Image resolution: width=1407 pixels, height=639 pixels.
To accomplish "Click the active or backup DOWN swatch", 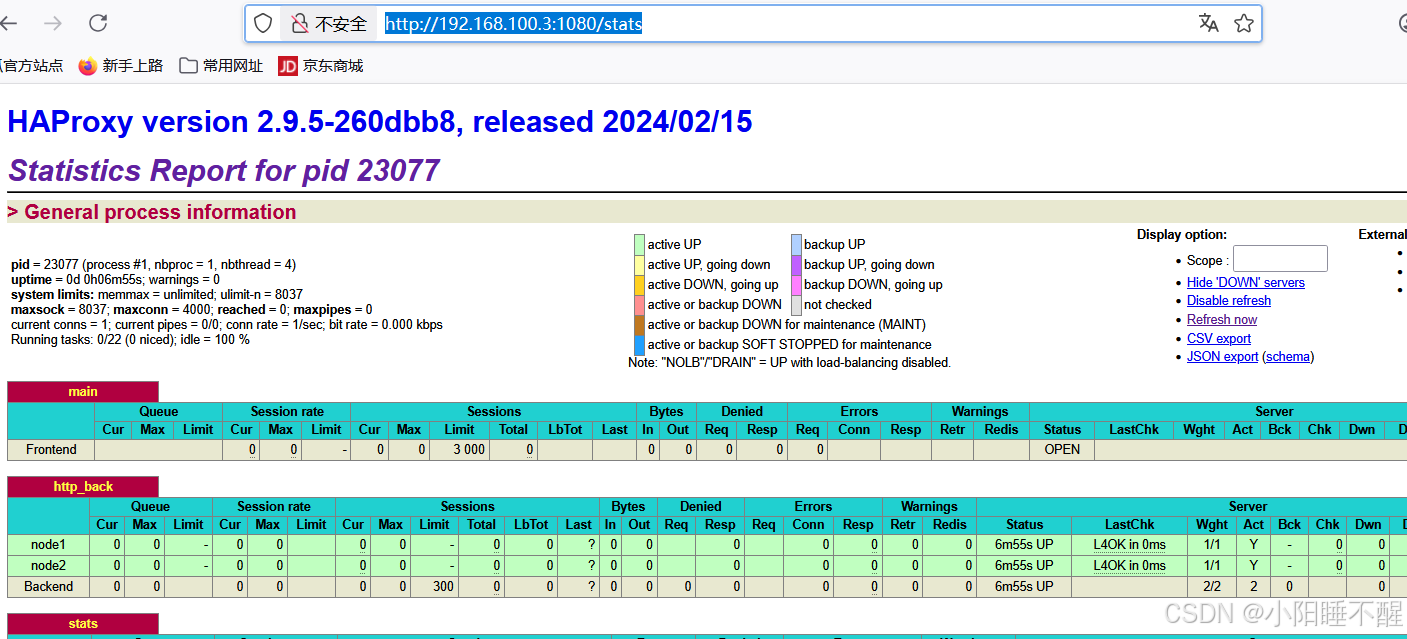I will pos(639,305).
